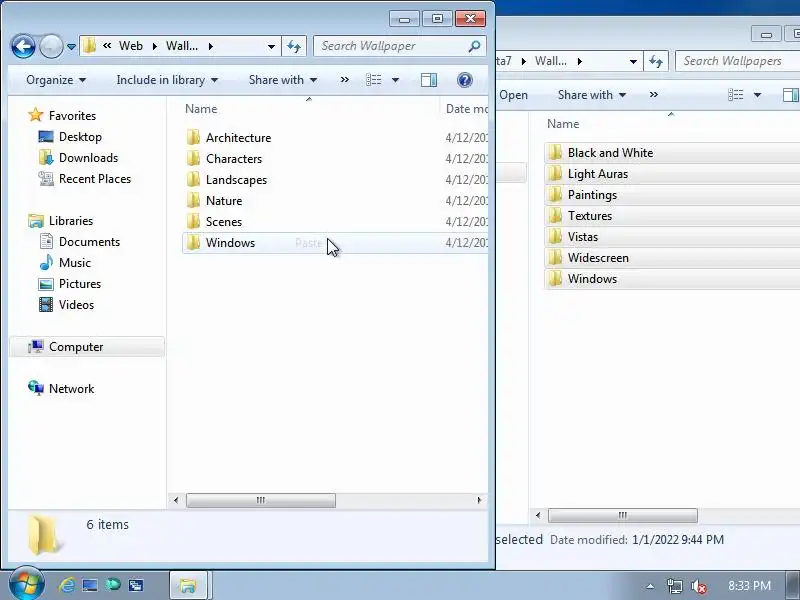Screen dimensions: 800x600
Task: Refresh the back Wallpapers window
Action: (656, 61)
